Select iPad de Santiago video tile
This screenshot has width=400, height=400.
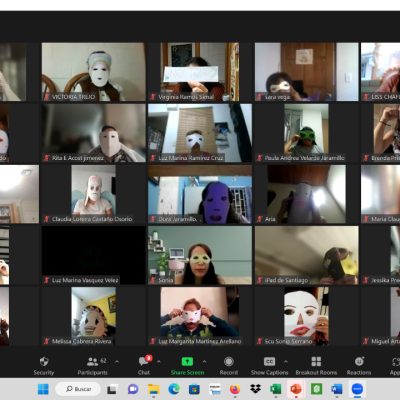tap(307, 255)
